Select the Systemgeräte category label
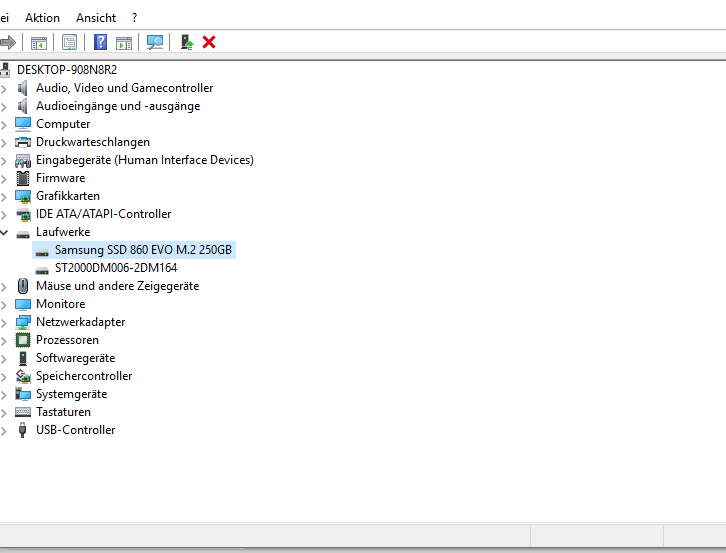 (x=72, y=394)
